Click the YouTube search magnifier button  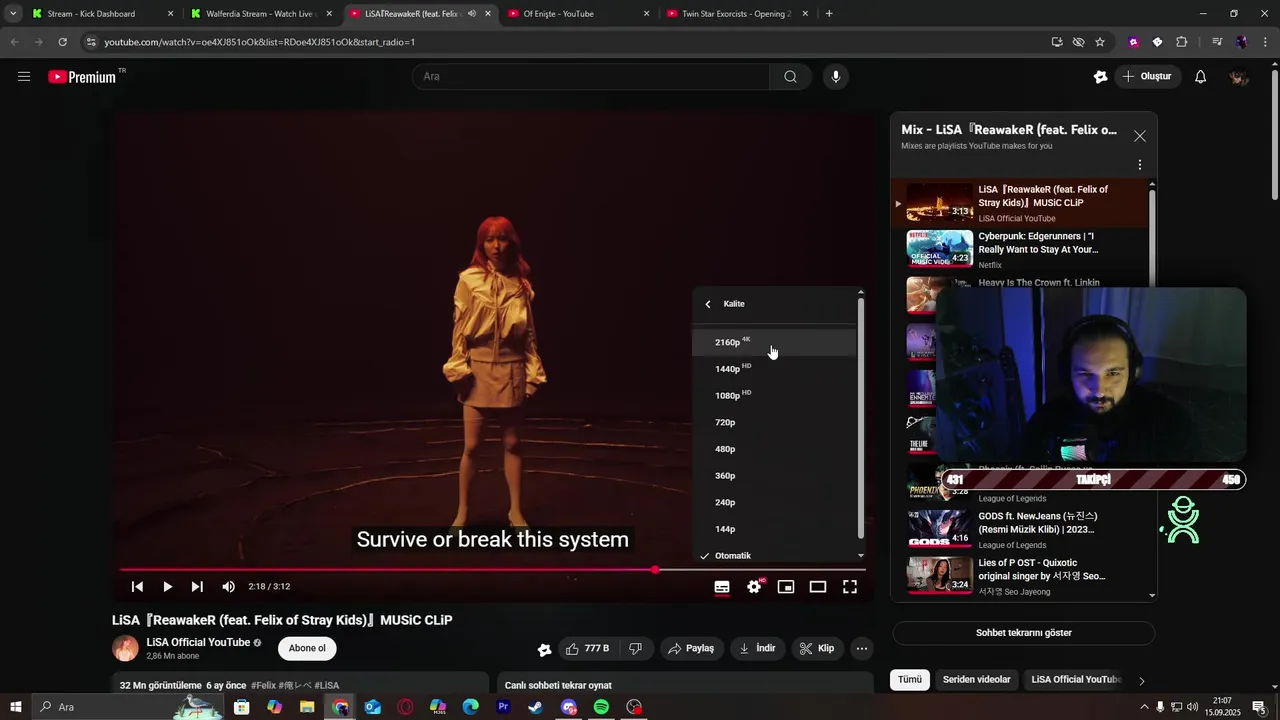790,76
